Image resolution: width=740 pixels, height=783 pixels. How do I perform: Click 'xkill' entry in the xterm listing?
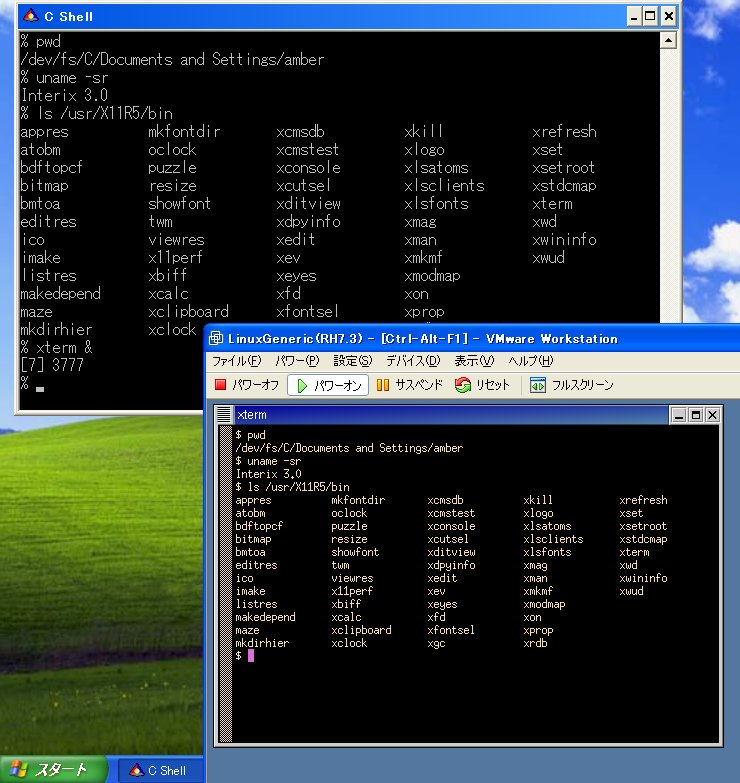coord(538,500)
